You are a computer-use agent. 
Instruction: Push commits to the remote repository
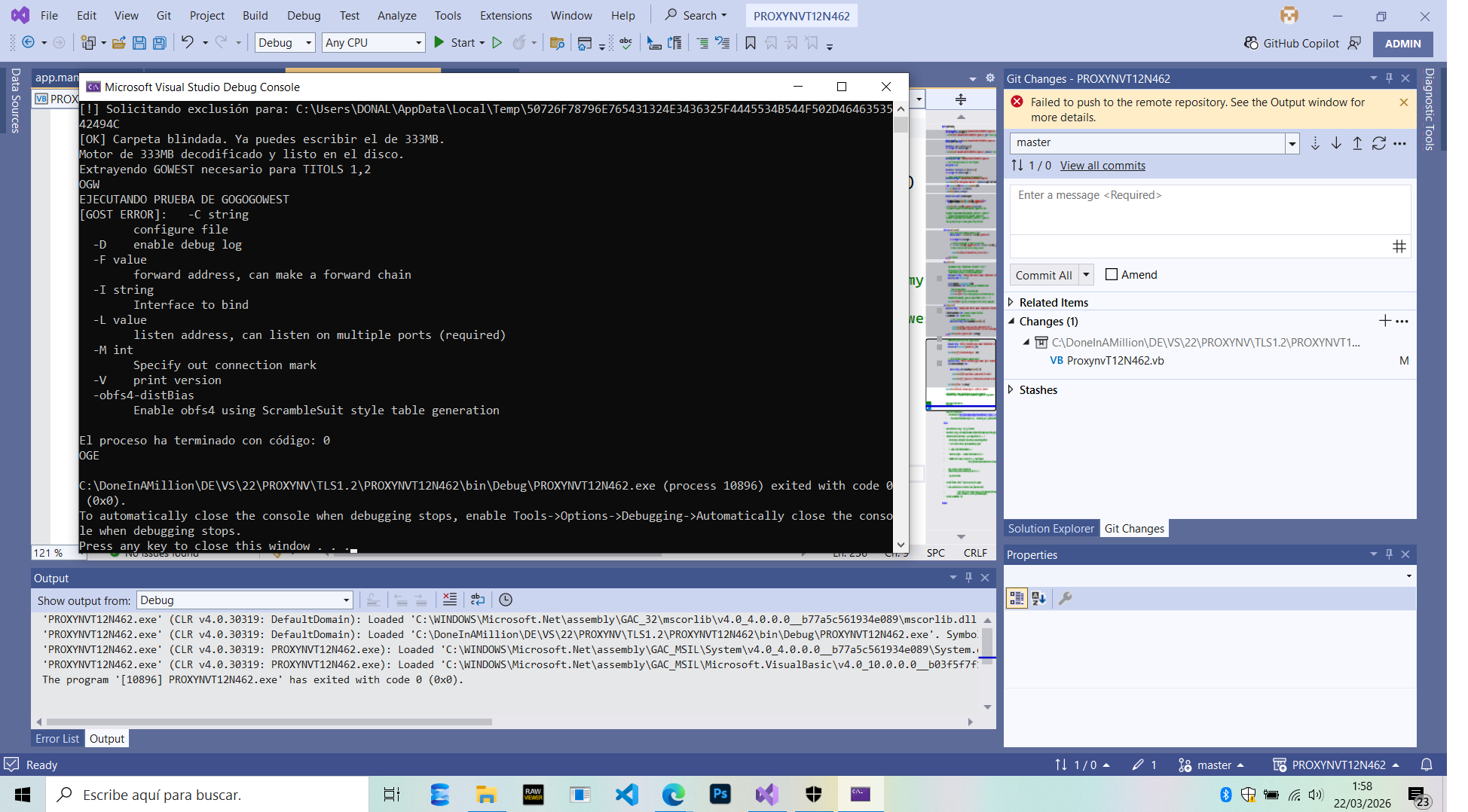tap(1357, 143)
